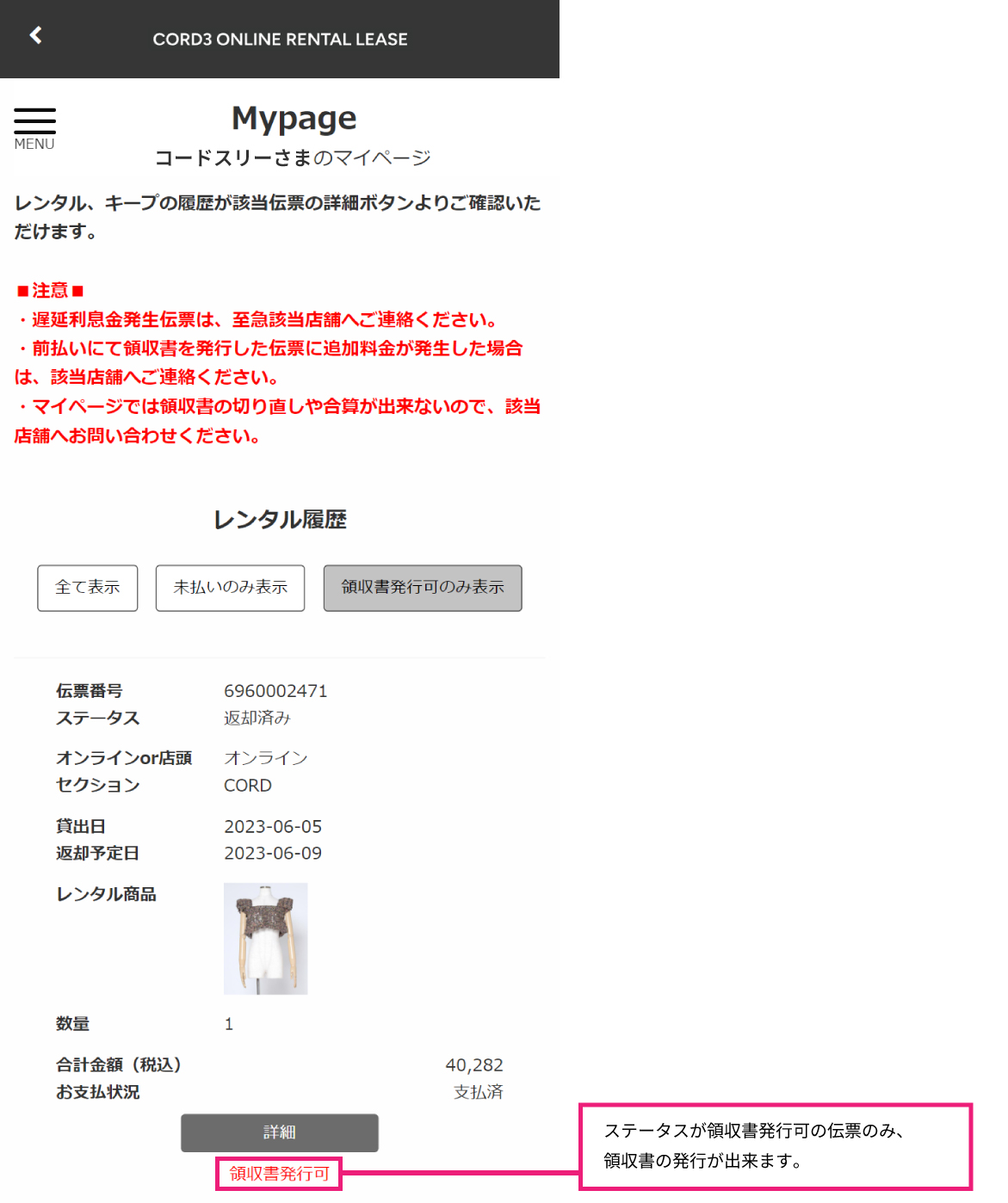1008x1203 pixels.
Task: Click the 詳細 button for the rental slip
Action: pos(280,1132)
